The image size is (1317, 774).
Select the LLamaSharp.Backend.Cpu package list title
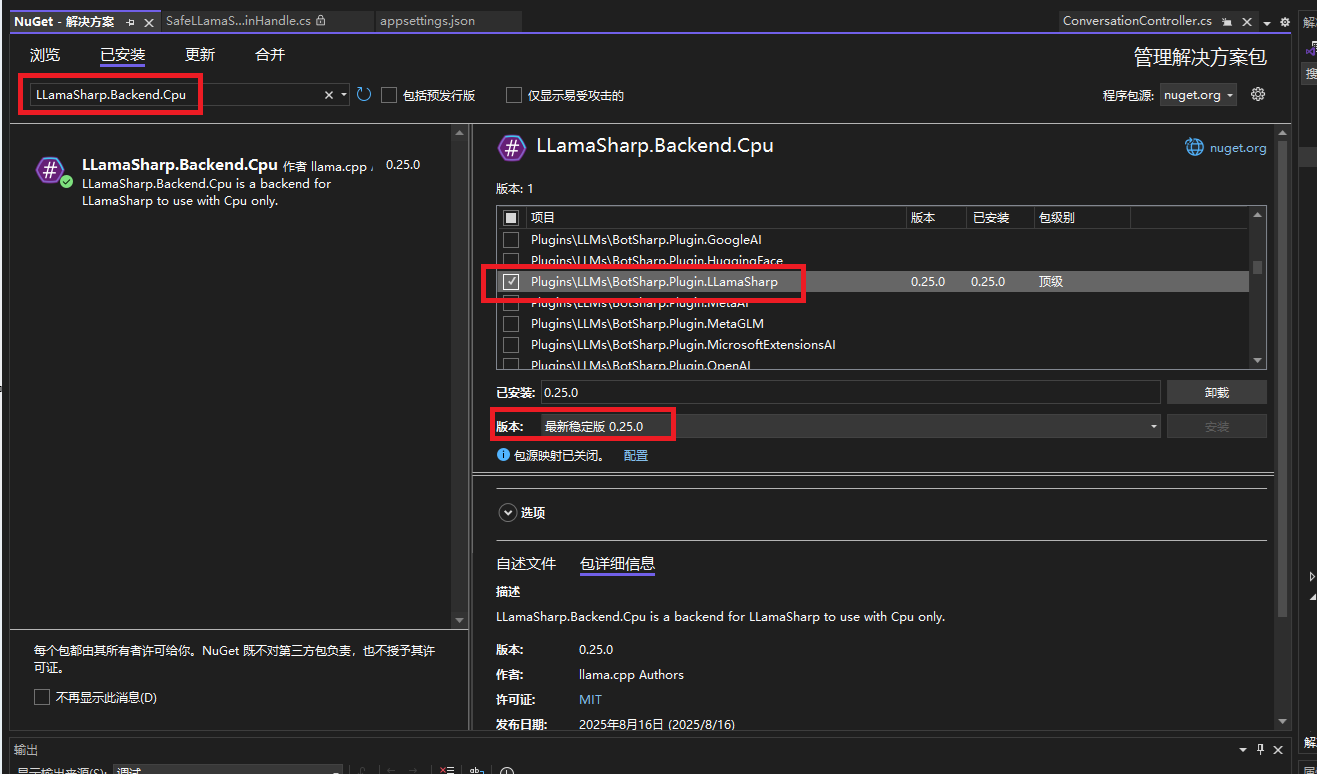[179, 164]
